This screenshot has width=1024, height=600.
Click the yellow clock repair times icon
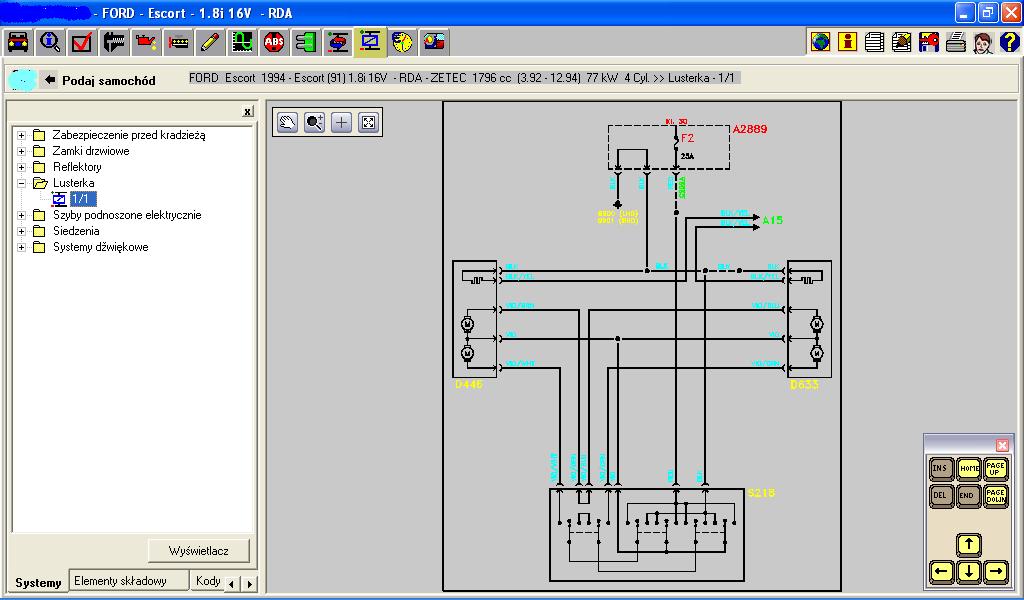tap(402, 42)
